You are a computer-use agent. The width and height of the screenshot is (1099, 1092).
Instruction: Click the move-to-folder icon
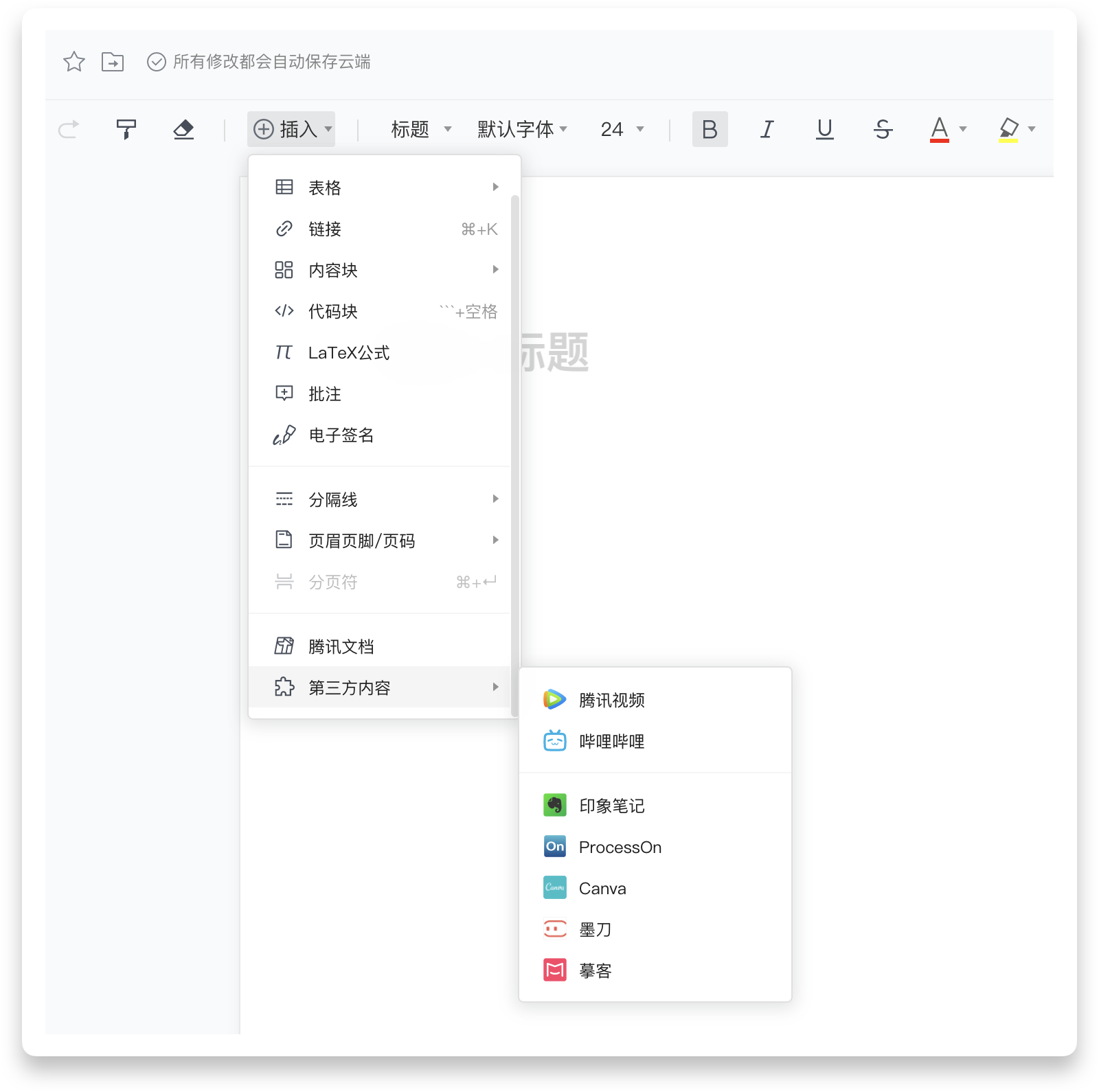click(113, 62)
